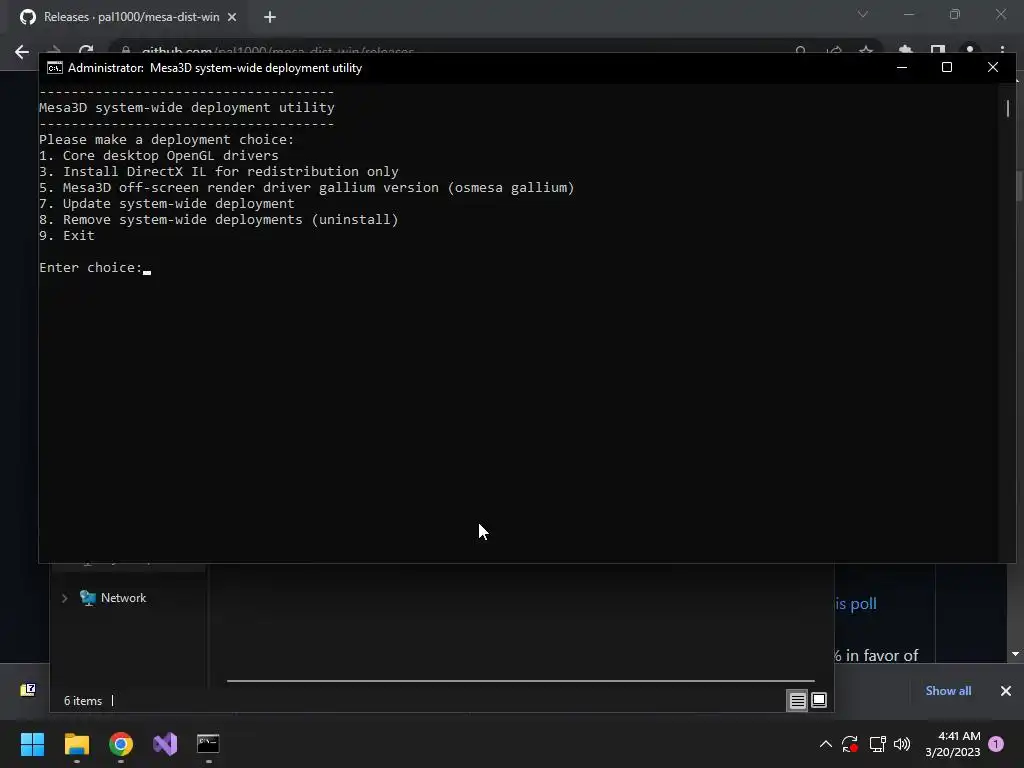1024x768 pixels.
Task: Click 'Show all' downloads link
Action: click(x=948, y=691)
